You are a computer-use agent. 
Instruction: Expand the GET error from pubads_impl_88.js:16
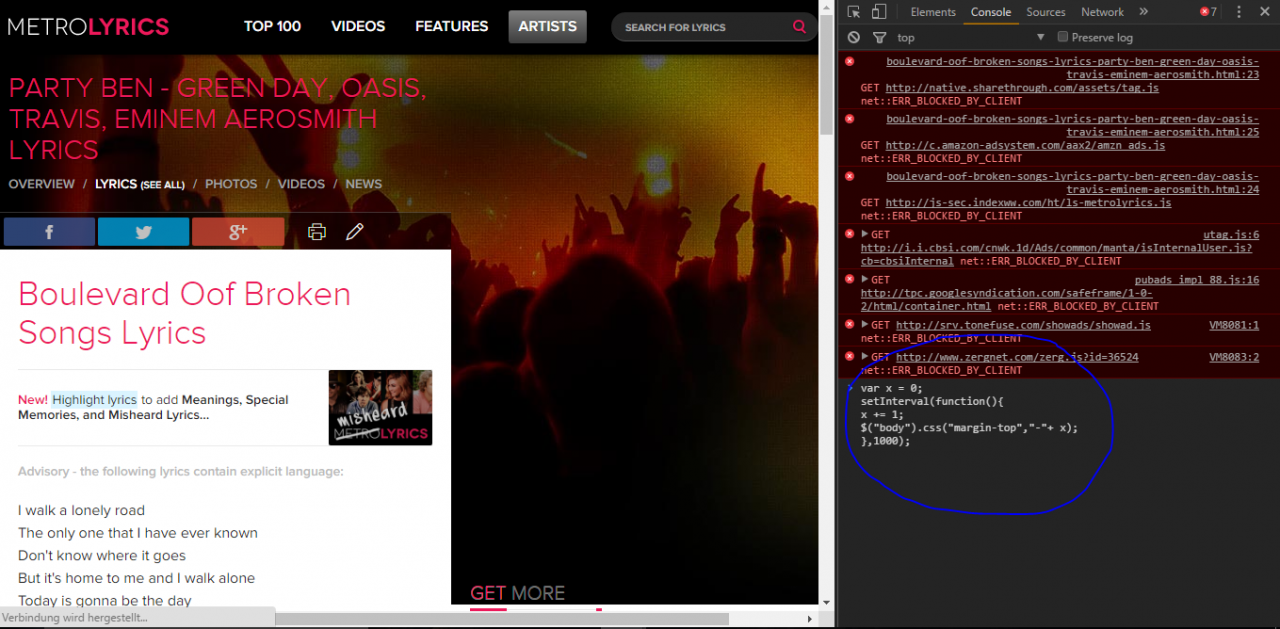865,280
